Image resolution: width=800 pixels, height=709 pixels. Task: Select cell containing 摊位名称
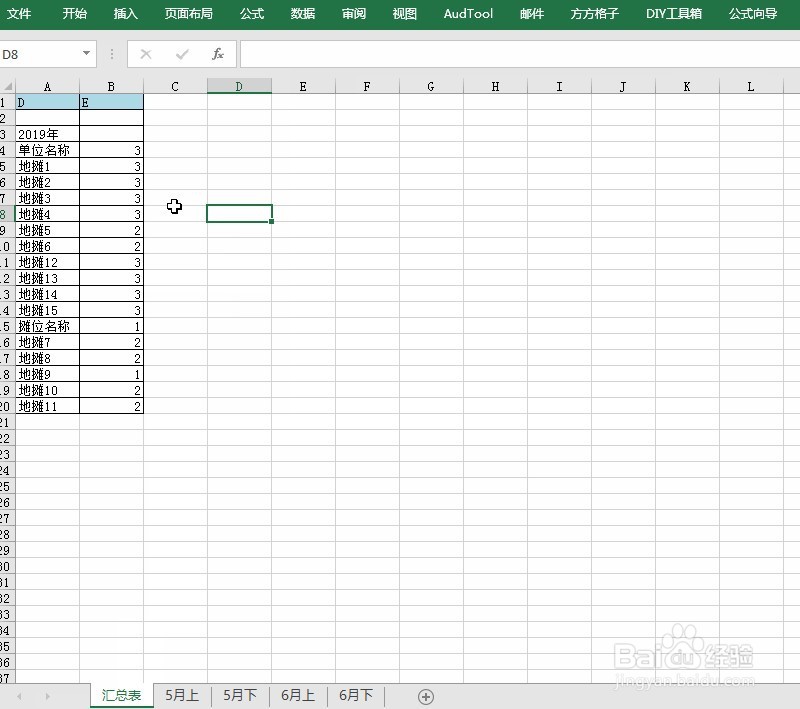point(47,326)
